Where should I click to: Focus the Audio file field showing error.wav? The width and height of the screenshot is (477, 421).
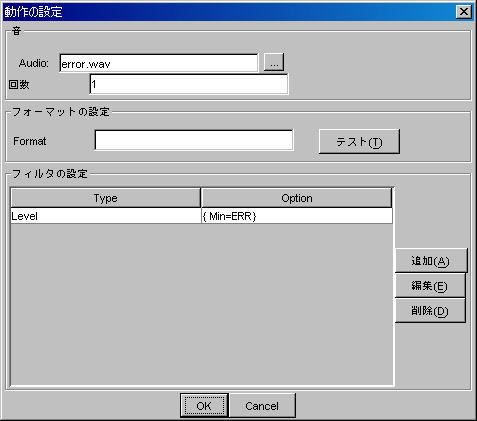pyautogui.click(x=159, y=63)
